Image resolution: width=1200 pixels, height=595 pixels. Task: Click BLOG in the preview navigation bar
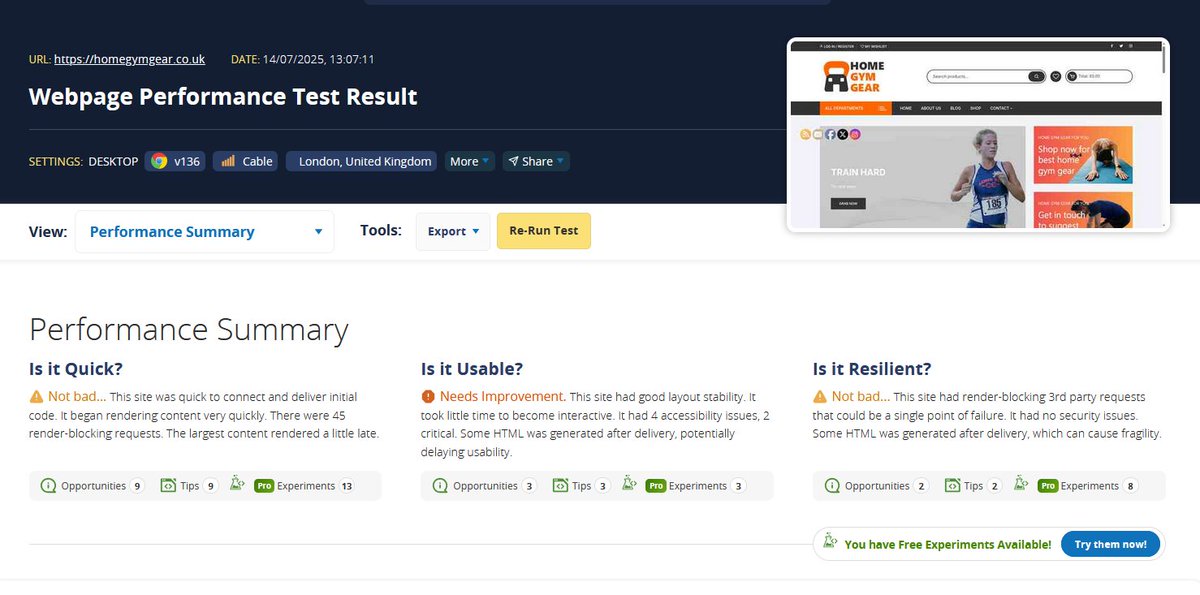tap(955, 106)
